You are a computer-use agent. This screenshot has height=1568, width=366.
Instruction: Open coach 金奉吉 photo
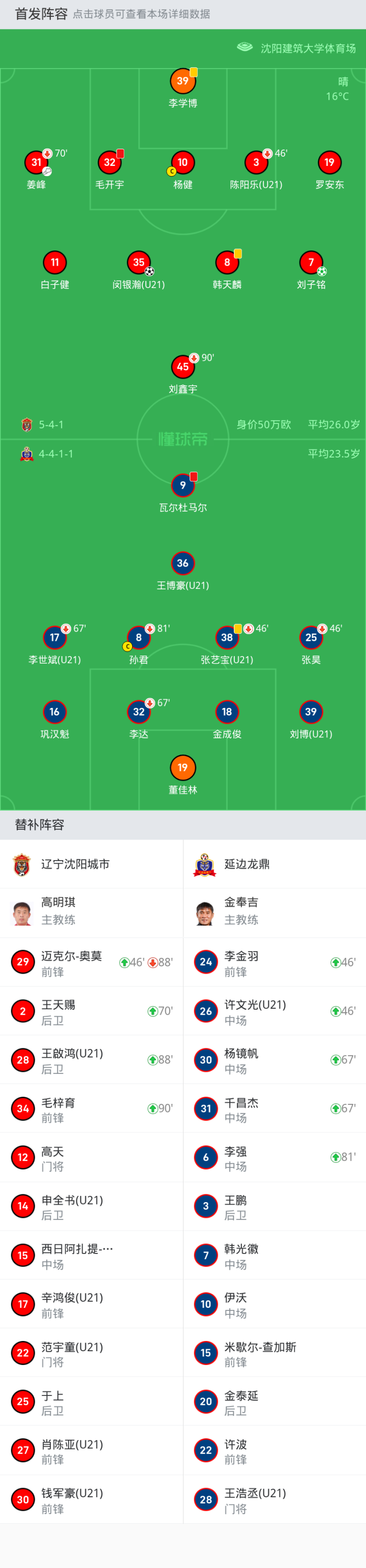(205, 913)
